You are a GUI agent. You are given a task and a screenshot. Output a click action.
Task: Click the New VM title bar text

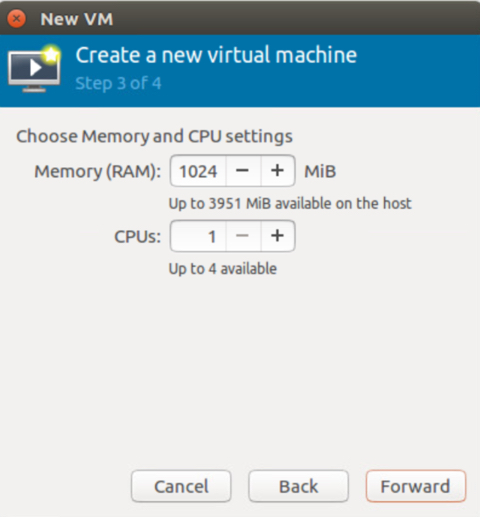click(77, 19)
